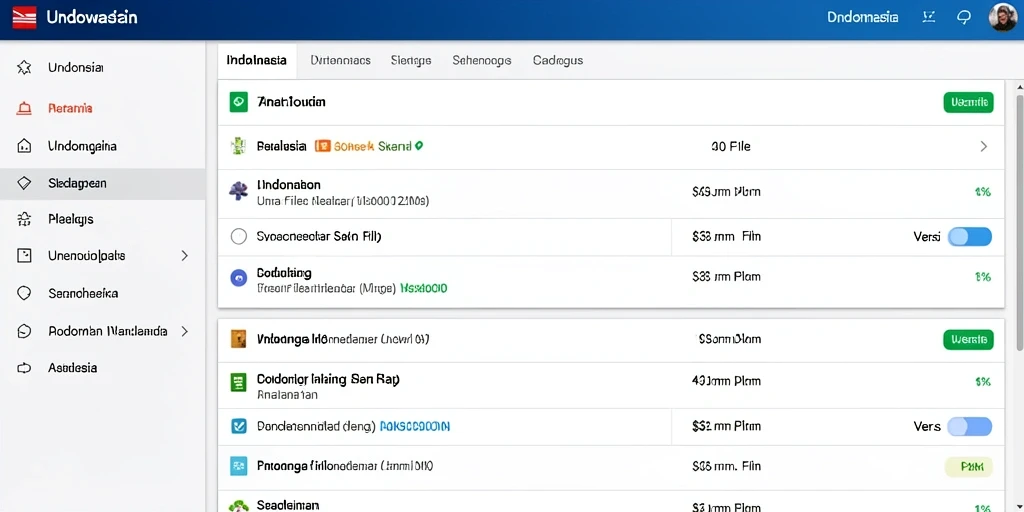Image resolution: width=1024 pixels, height=512 pixels.
Task: Select the Retamia sidebar item
Action: pos(103,108)
